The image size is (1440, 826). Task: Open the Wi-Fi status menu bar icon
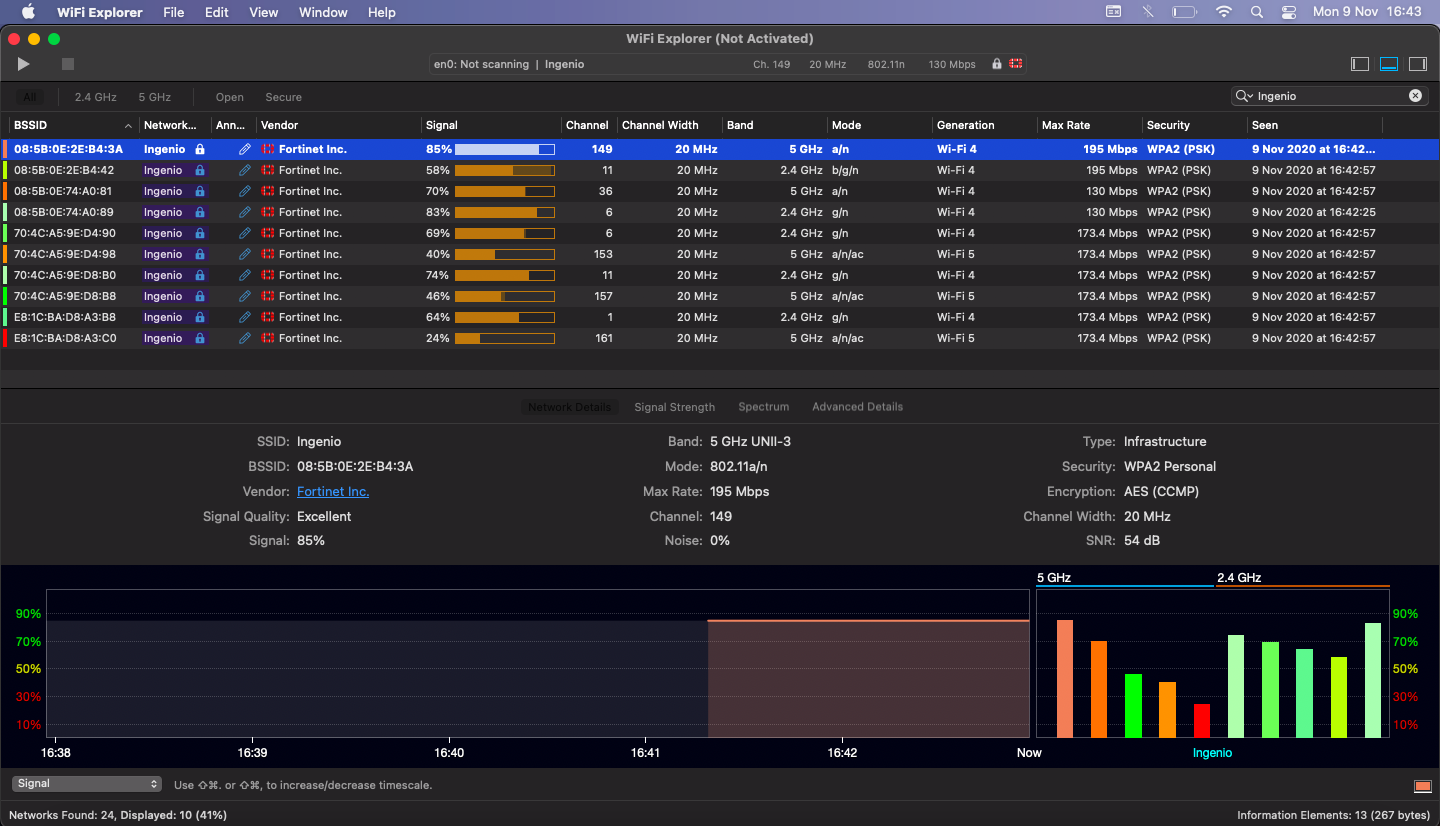(1224, 12)
